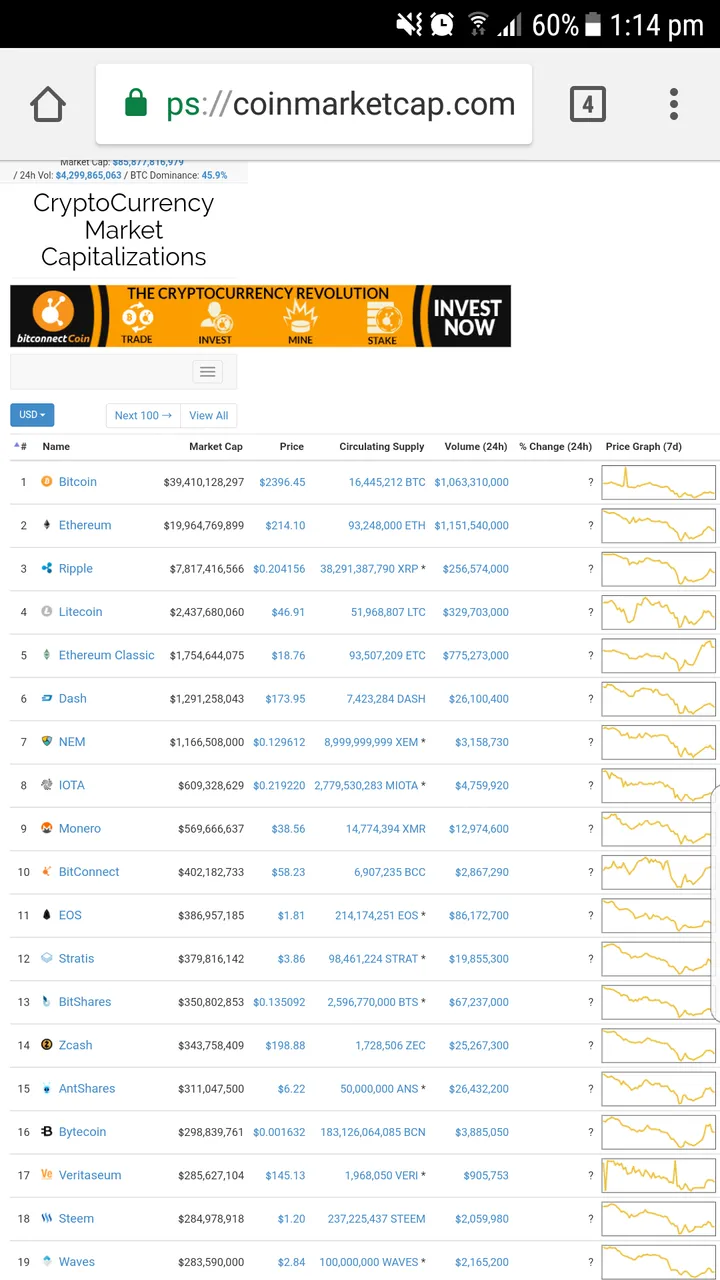
Task: Sort by % Change (24h) header
Action: tap(555, 446)
